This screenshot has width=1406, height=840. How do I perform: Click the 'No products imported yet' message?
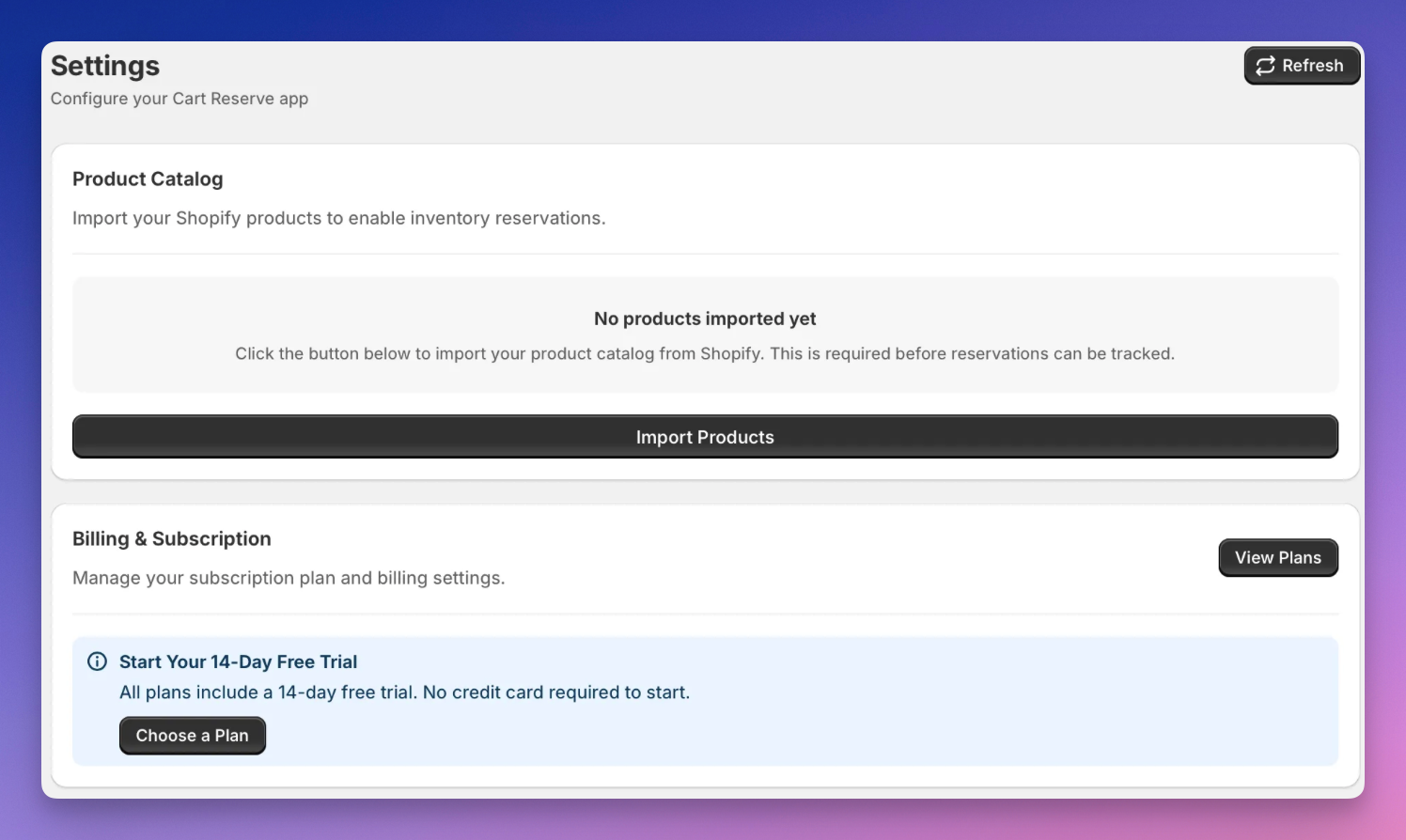click(x=705, y=319)
